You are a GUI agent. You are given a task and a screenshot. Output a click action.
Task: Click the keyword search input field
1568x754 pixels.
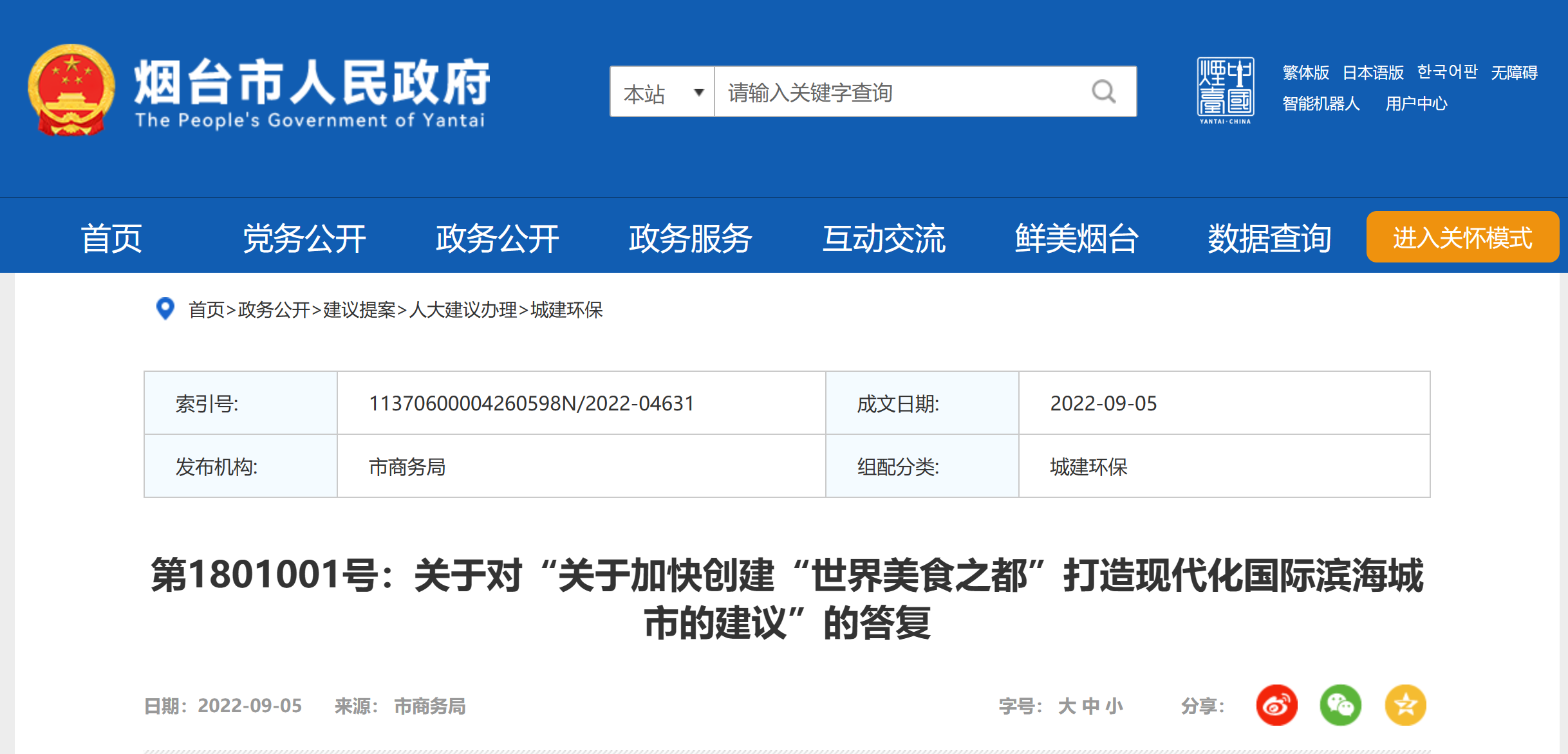click(x=901, y=93)
